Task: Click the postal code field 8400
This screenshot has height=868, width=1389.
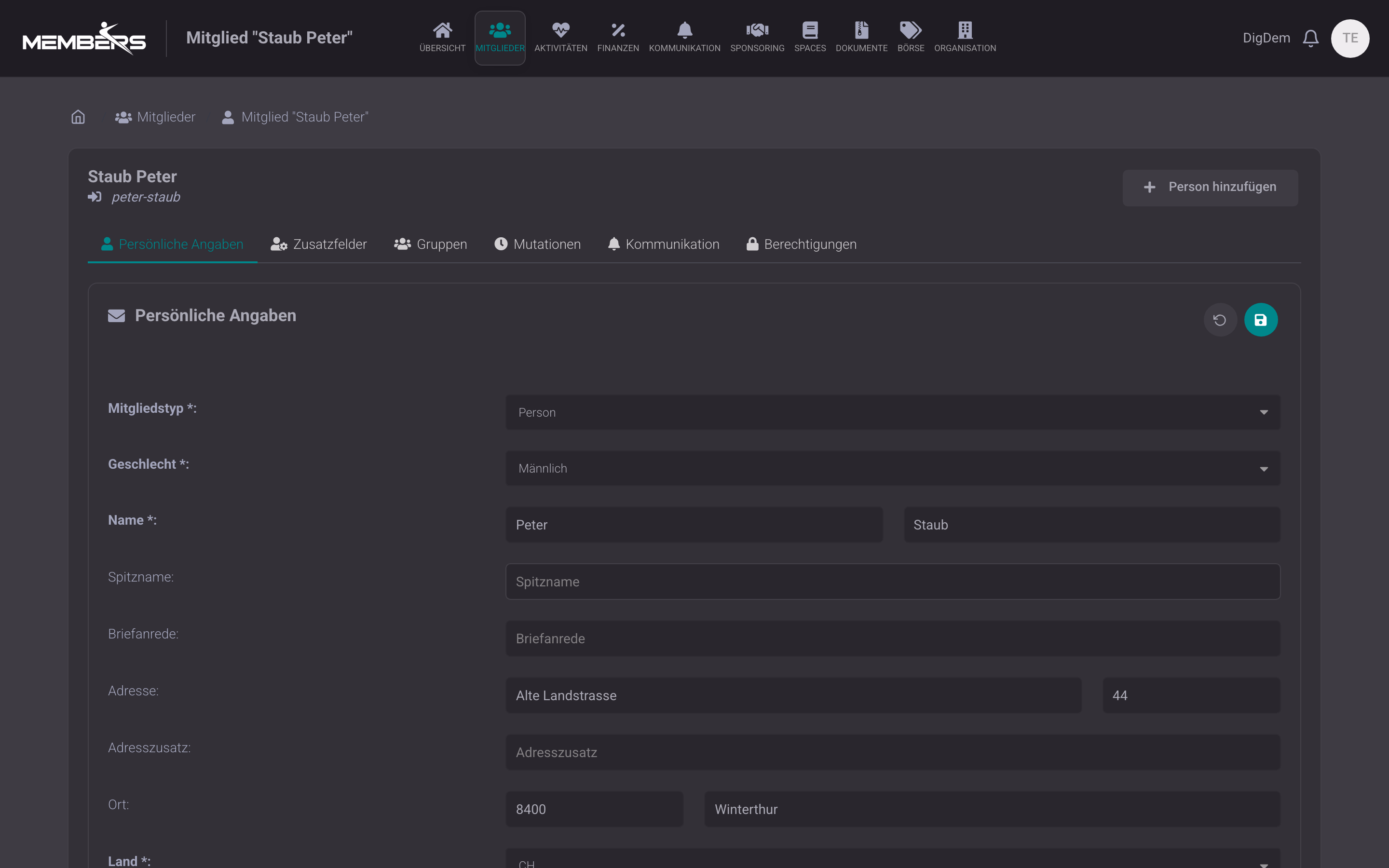Action: coord(594,809)
